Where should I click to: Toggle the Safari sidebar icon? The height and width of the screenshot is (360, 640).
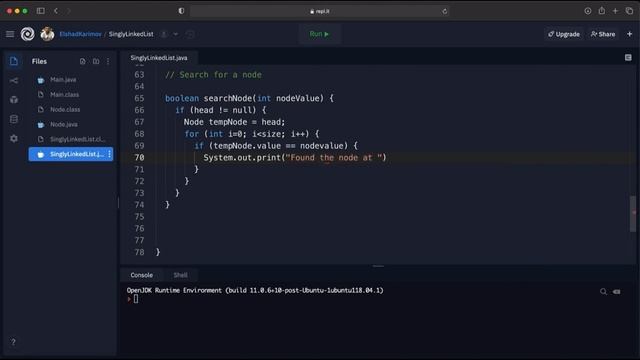pyautogui.click(x=40, y=11)
